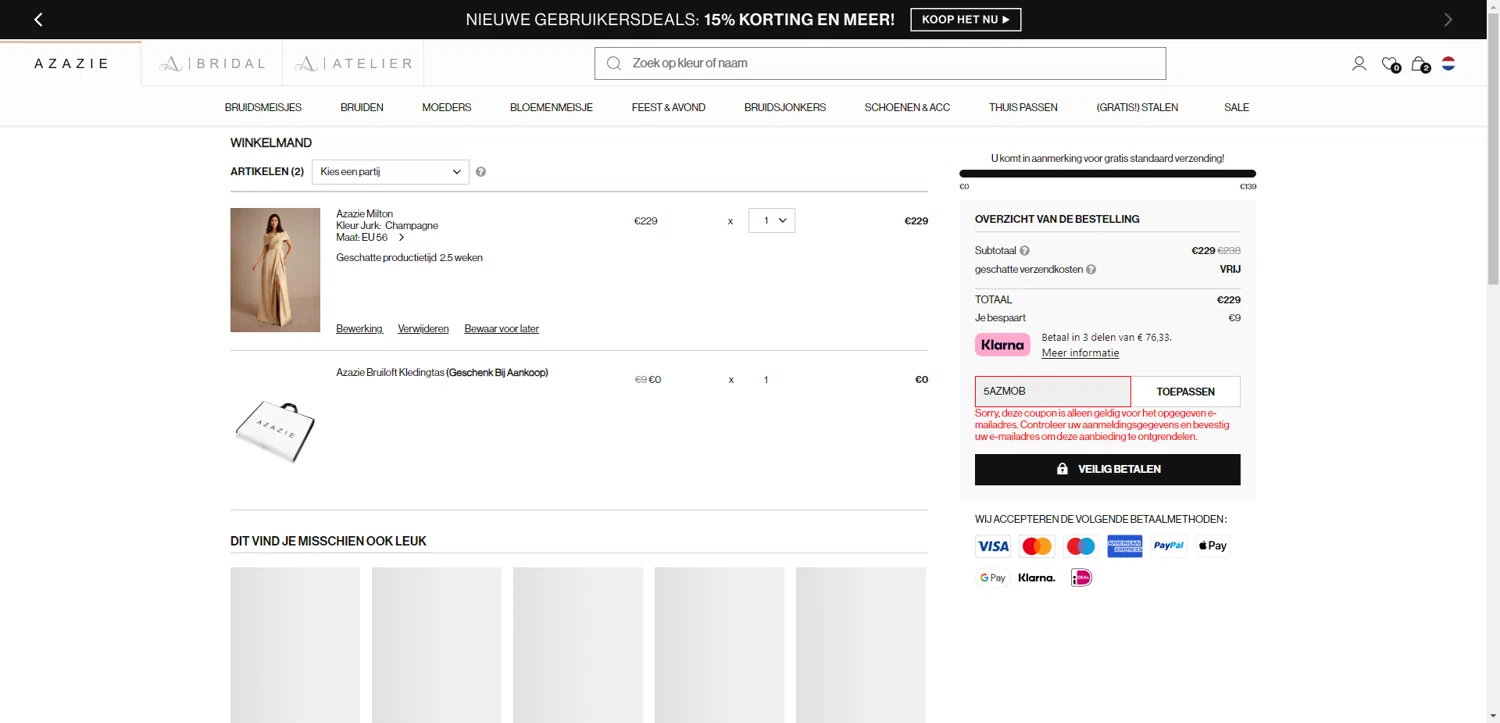Show shipping cost info question icon
Screen dimensions: 1500x723
point(1091,270)
